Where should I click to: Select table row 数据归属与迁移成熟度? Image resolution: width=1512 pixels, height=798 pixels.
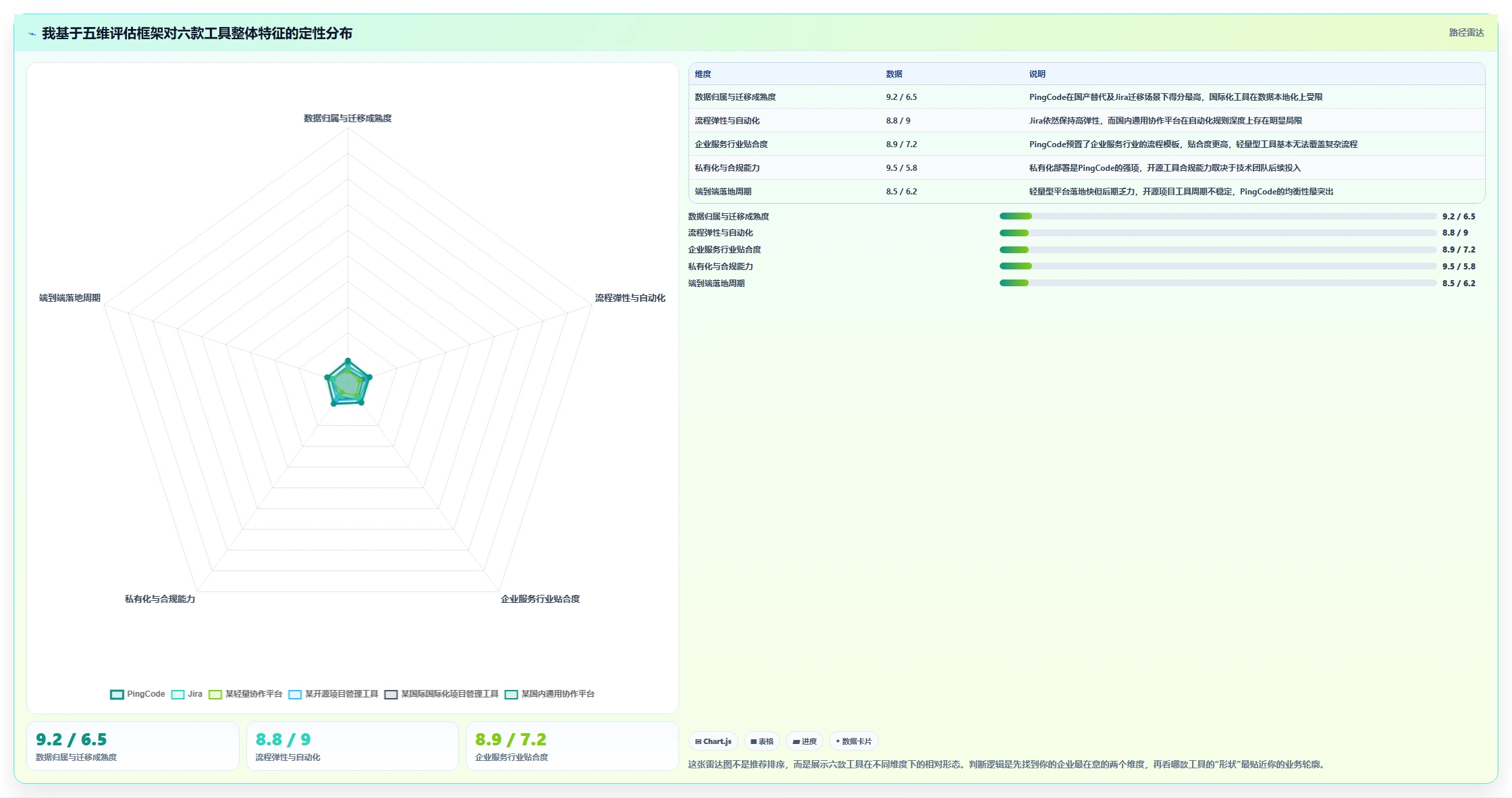point(1087,97)
